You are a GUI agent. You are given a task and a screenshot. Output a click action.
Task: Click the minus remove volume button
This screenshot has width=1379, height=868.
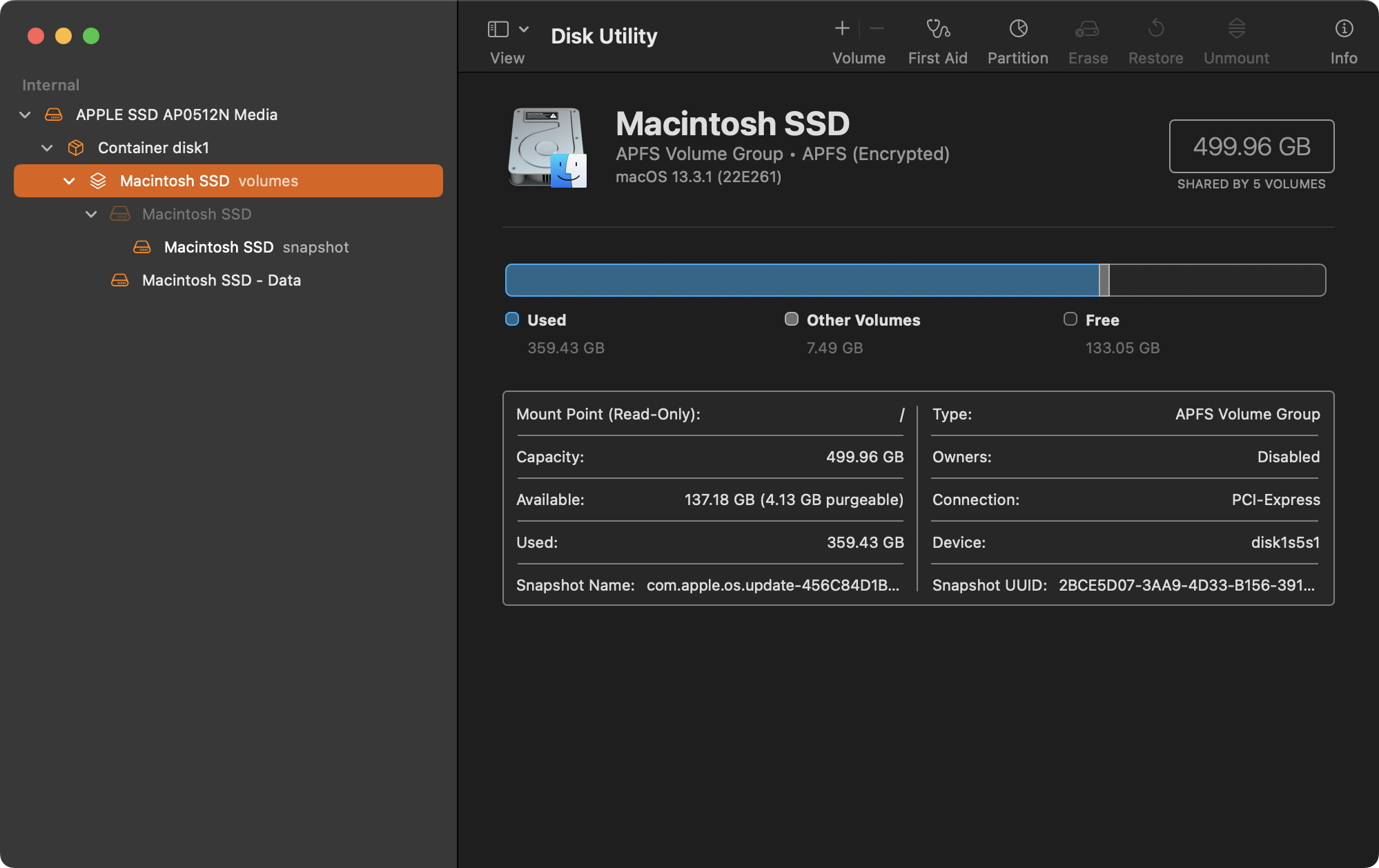click(x=877, y=29)
